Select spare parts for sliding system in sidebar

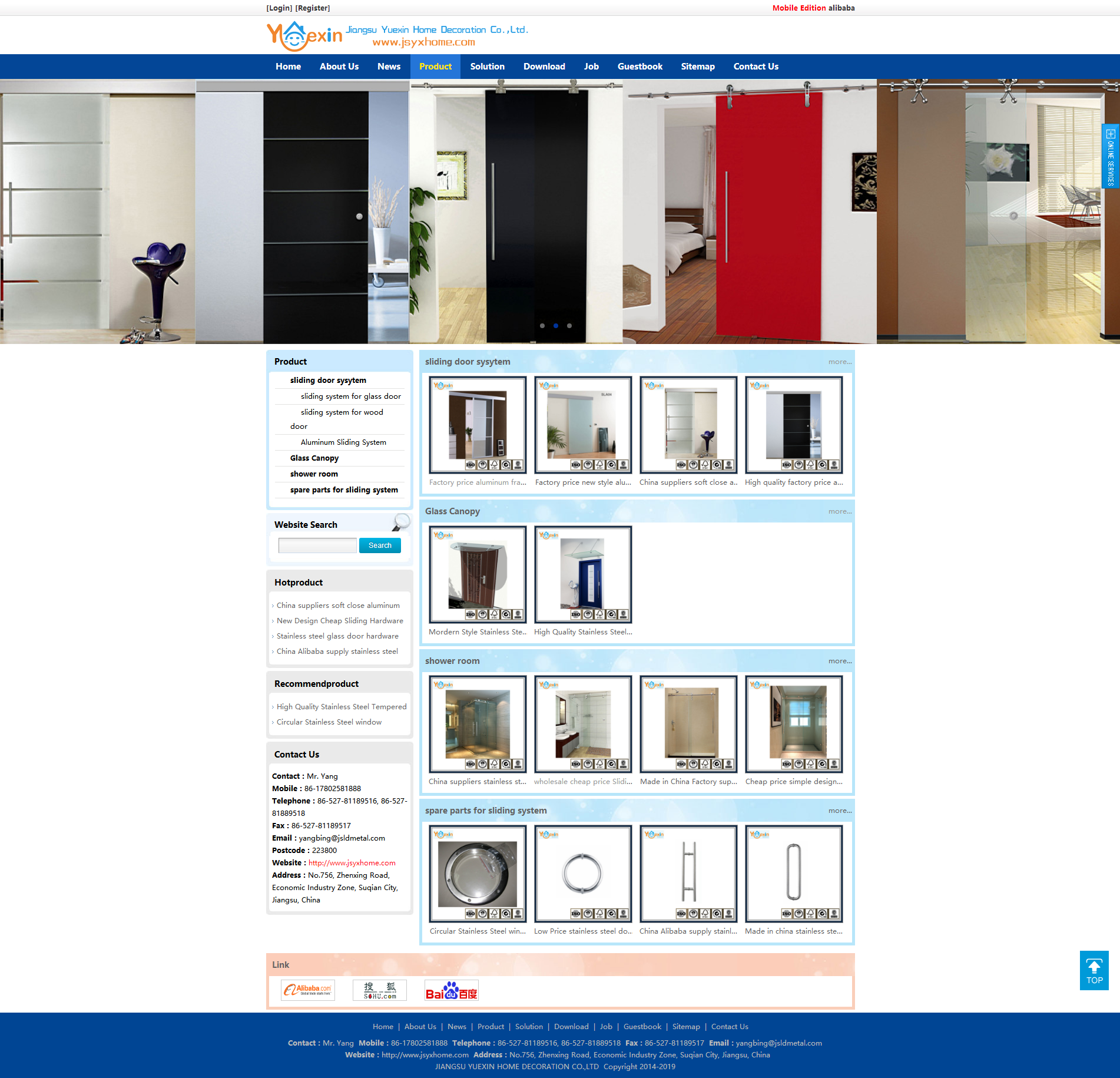[x=344, y=490]
